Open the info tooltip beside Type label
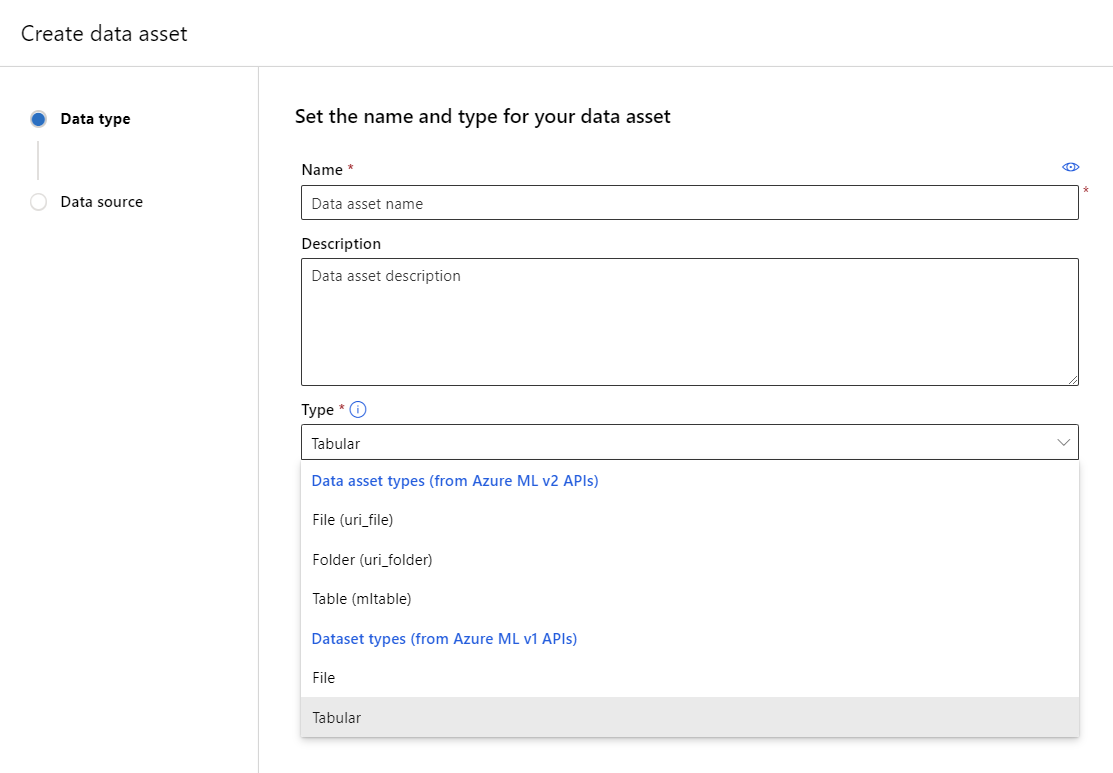Viewport: 1113px width, 773px height. click(x=357, y=409)
